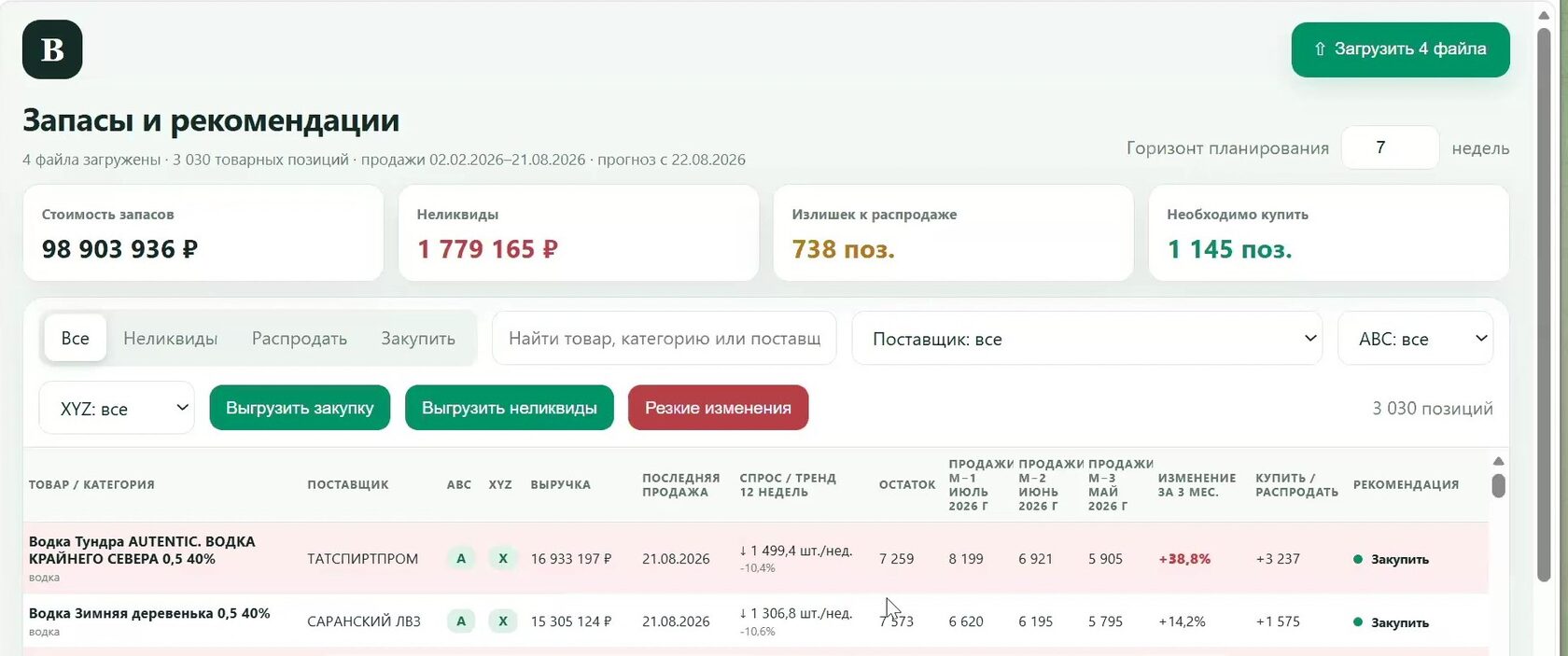Sort by Купить / распродать header
Image resolution: width=1568 pixels, height=656 pixels.
tap(1296, 484)
